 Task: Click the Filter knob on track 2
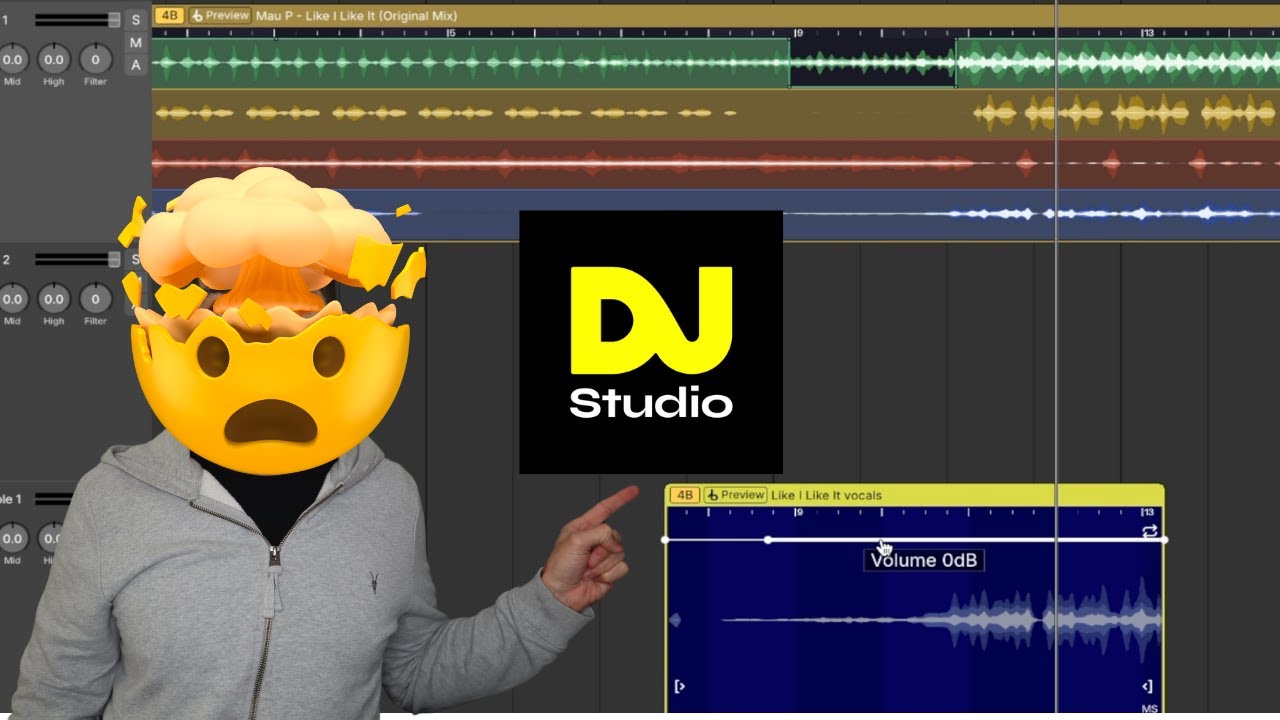(95, 299)
